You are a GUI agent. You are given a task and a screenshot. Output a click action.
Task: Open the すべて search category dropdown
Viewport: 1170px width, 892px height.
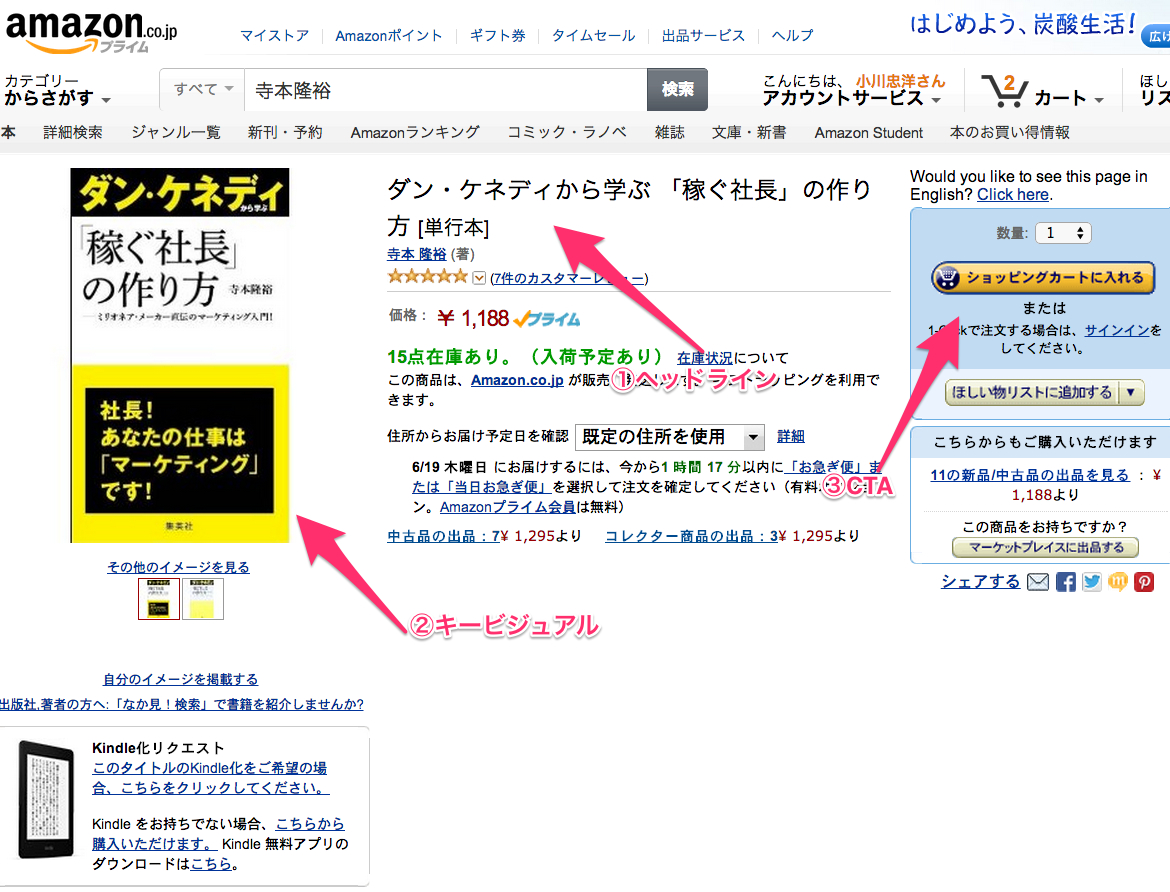(x=203, y=89)
